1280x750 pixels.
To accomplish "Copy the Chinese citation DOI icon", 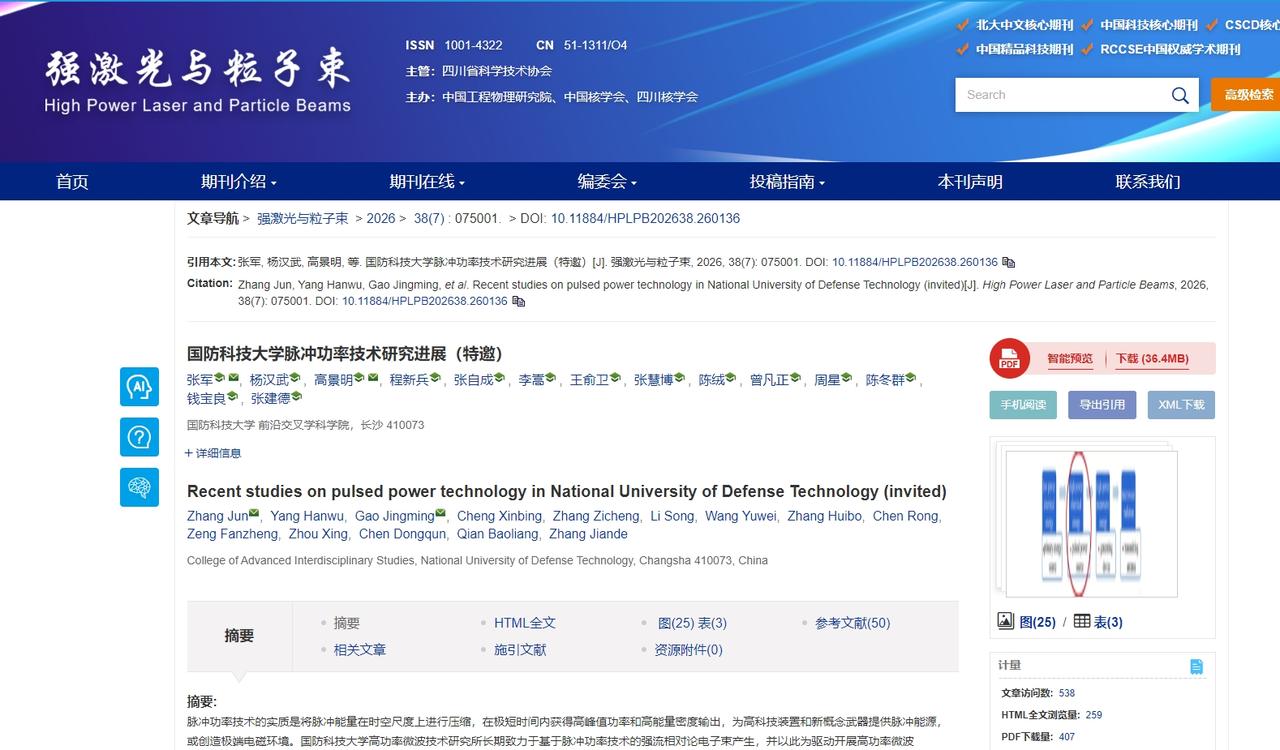I will [x=1009, y=262].
